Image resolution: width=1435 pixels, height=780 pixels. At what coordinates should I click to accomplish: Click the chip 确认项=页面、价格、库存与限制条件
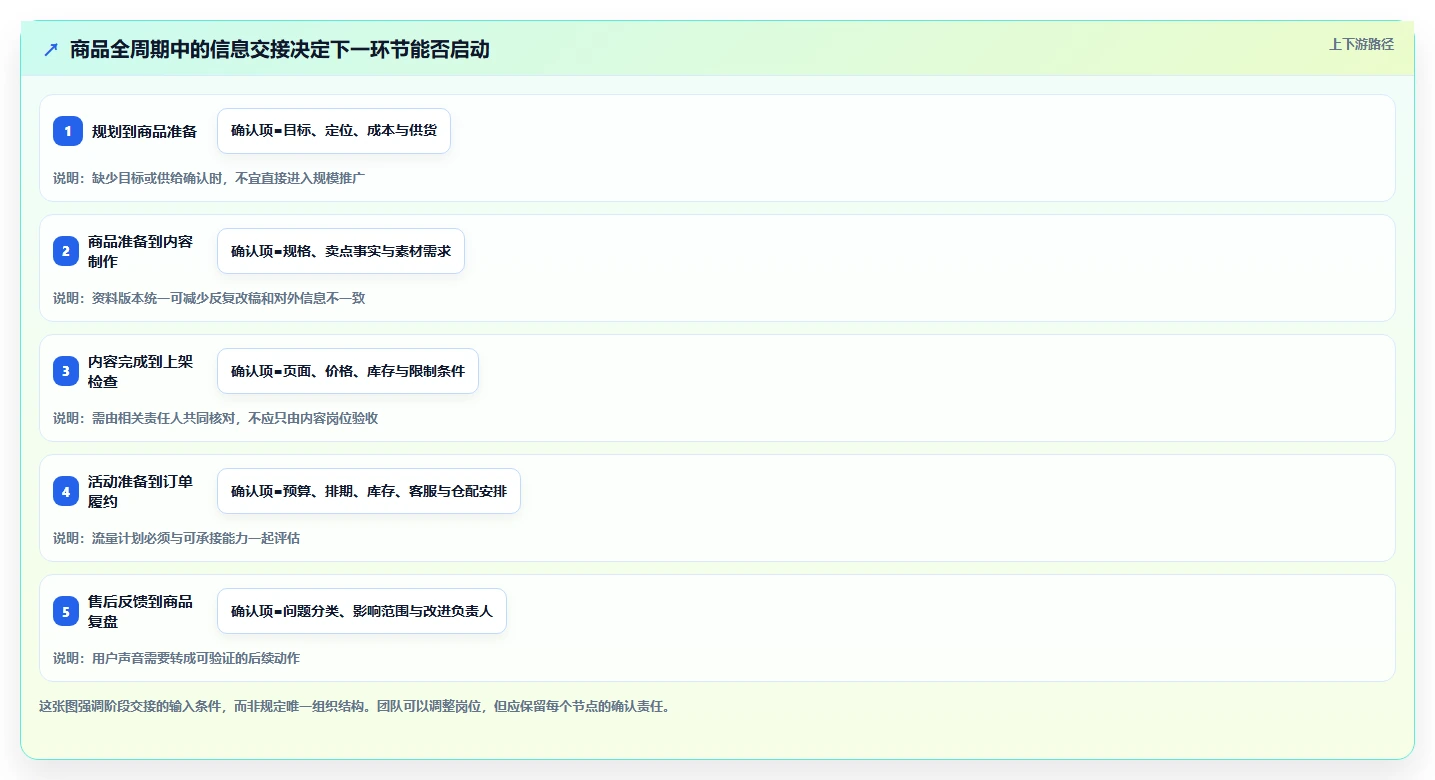(348, 371)
